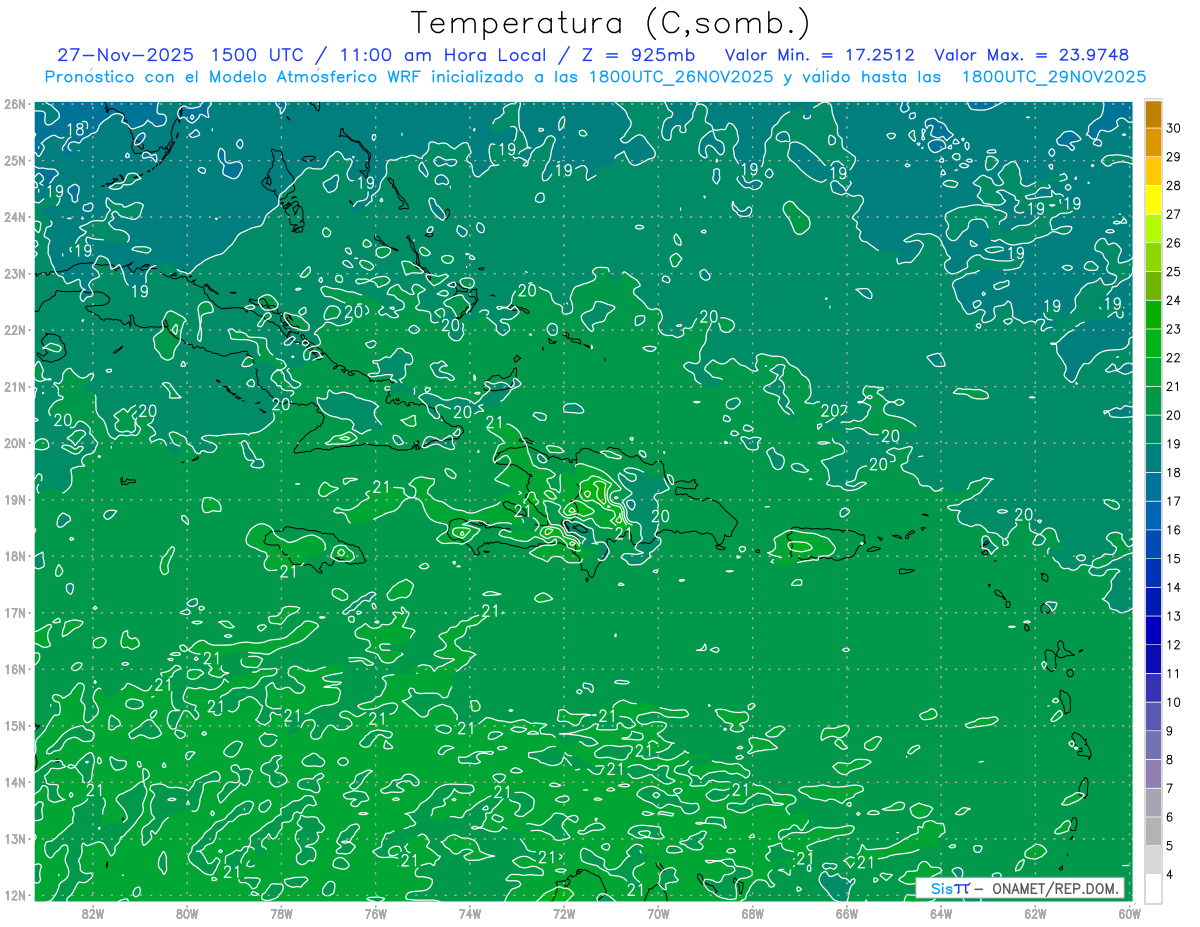Image resolution: width=1200 pixels, height=927 pixels.
Task: Click the colorbar legend value '14'
Action: coord(1174,588)
